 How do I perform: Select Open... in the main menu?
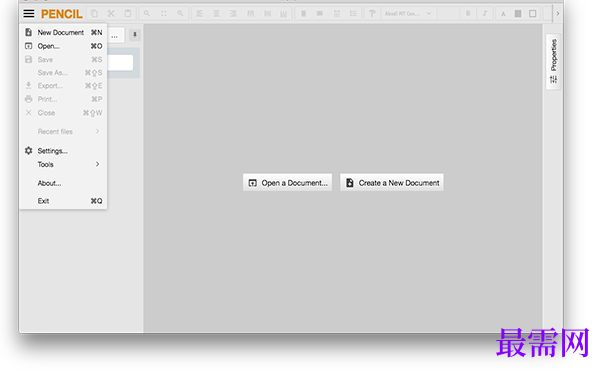coord(63,46)
